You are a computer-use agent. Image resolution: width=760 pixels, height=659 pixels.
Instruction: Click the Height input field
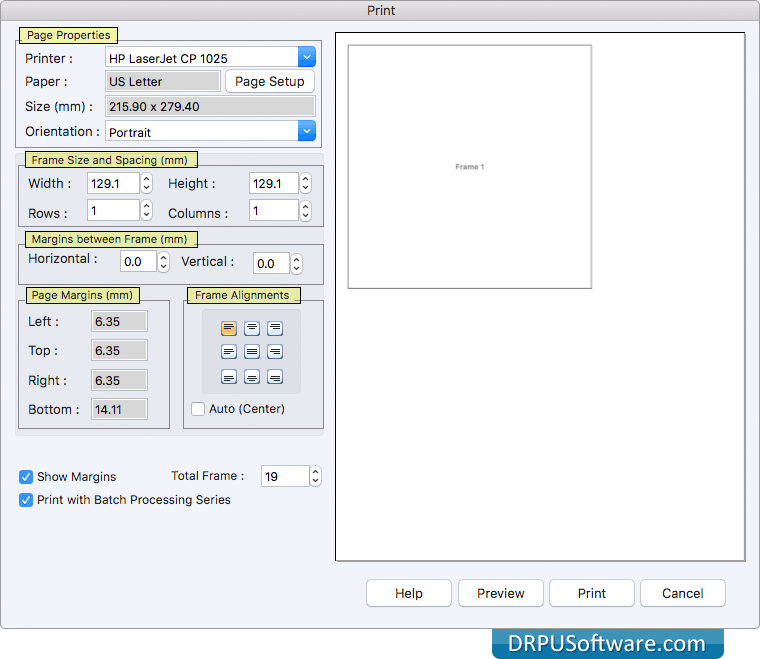pos(274,183)
